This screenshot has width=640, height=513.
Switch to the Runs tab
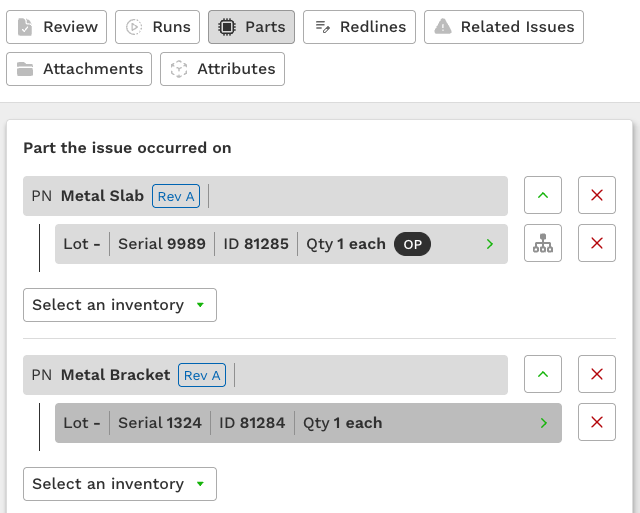pos(158,27)
